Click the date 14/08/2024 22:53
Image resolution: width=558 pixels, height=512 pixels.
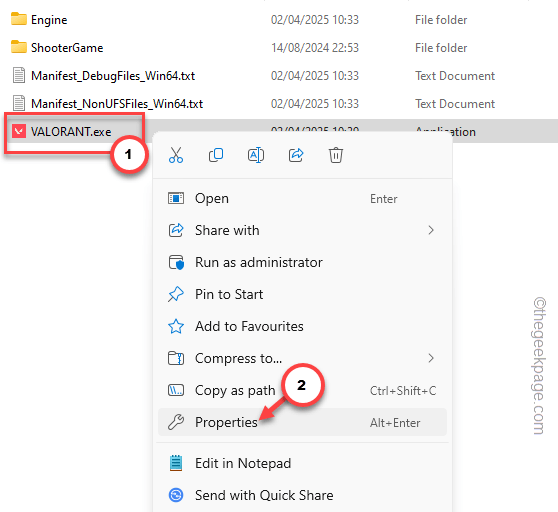pos(315,48)
